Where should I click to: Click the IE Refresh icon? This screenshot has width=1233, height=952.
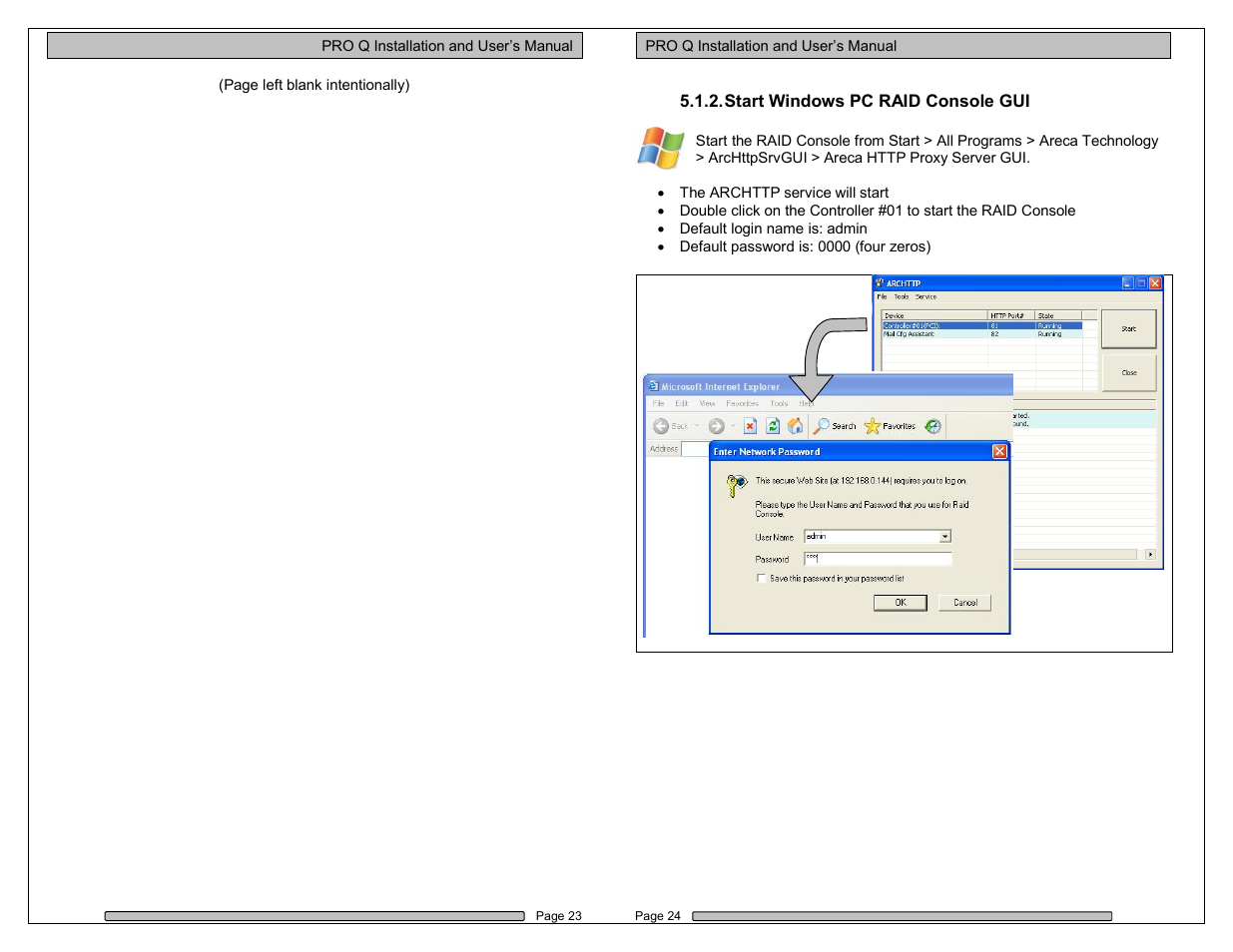pyautogui.click(x=773, y=426)
